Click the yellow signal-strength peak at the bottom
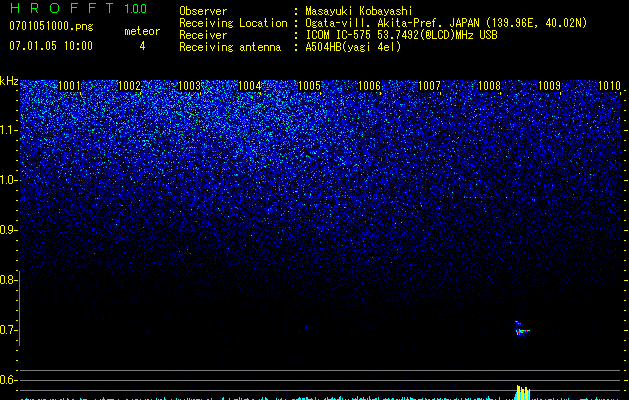This screenshot has width=629, height=400. [x=523, y=392]
